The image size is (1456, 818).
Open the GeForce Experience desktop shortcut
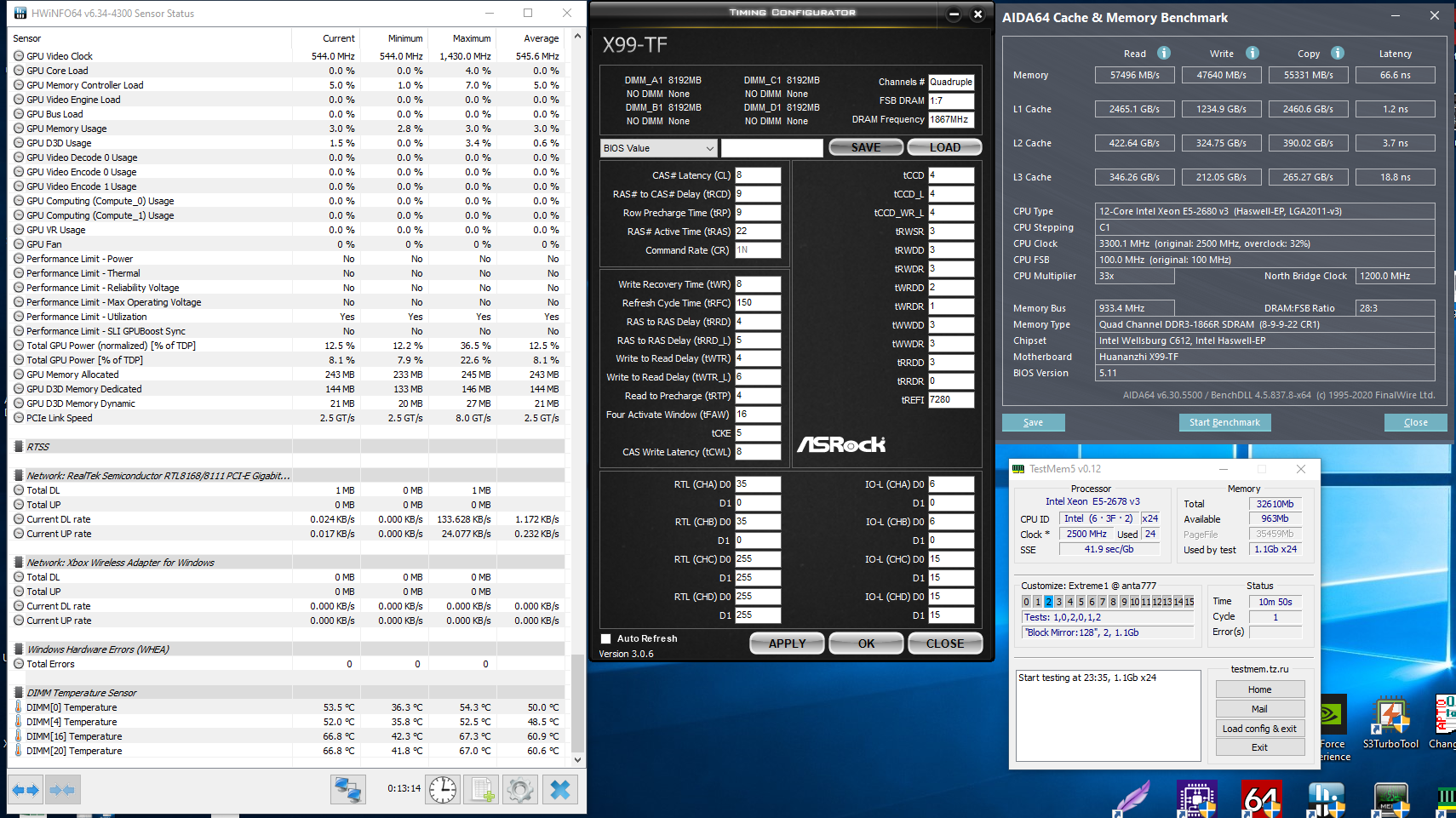tap(1333, 728)
